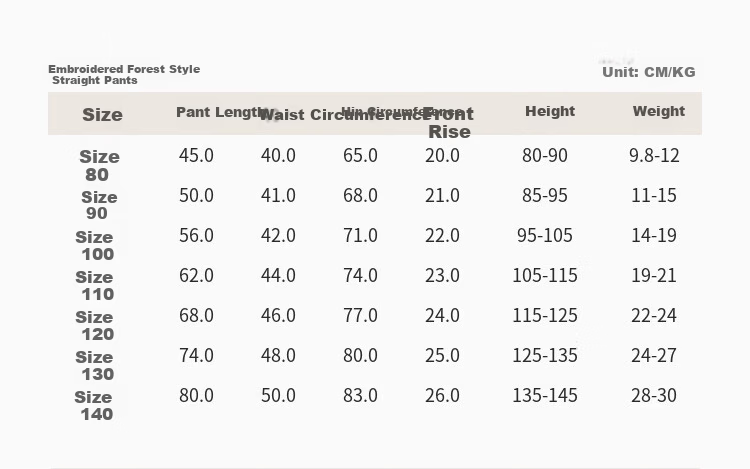Select the Size 80 row label
The image size is (750, 469).
[99, 165]
